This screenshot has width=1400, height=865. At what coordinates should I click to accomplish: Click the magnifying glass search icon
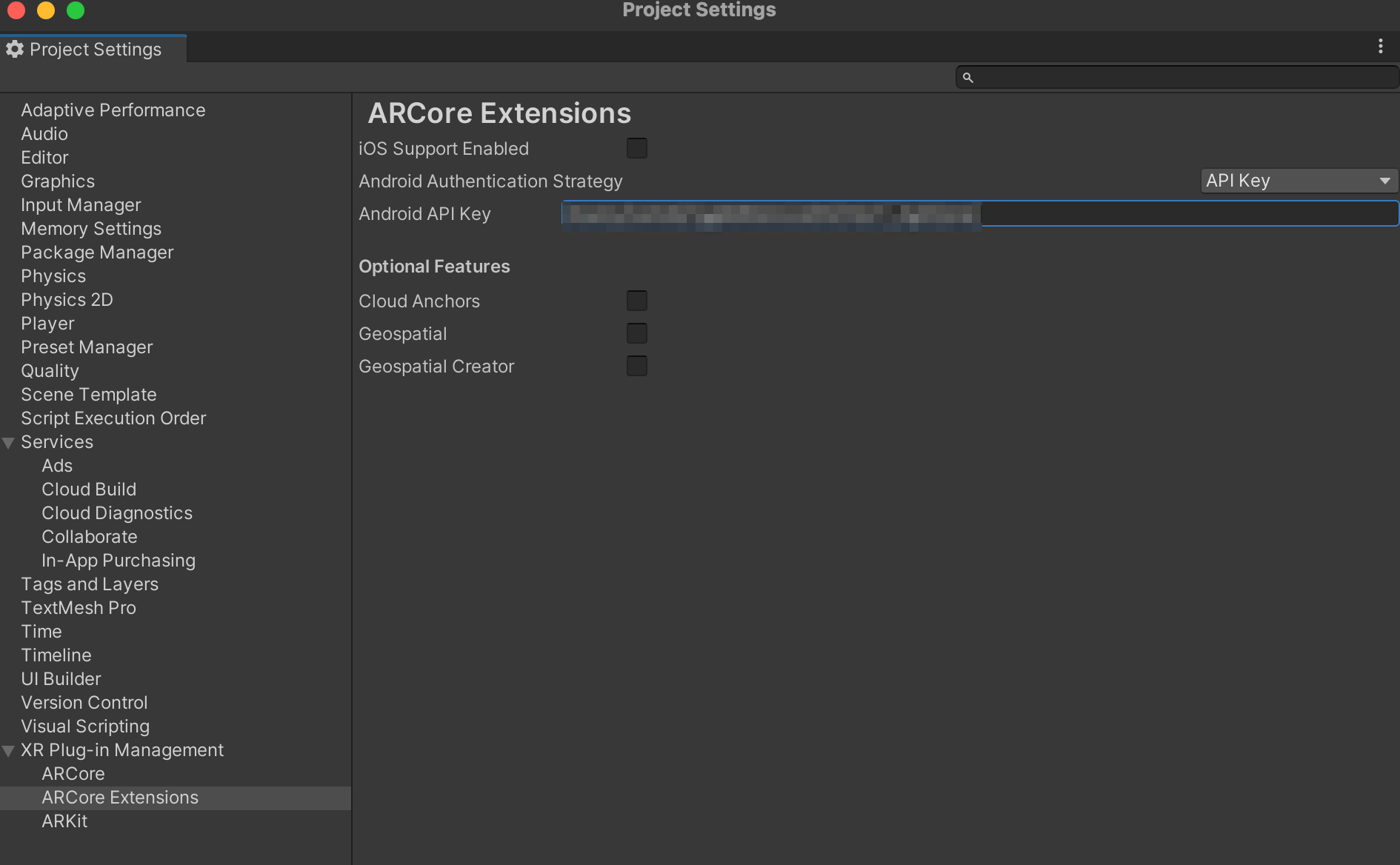pos(968,77)
